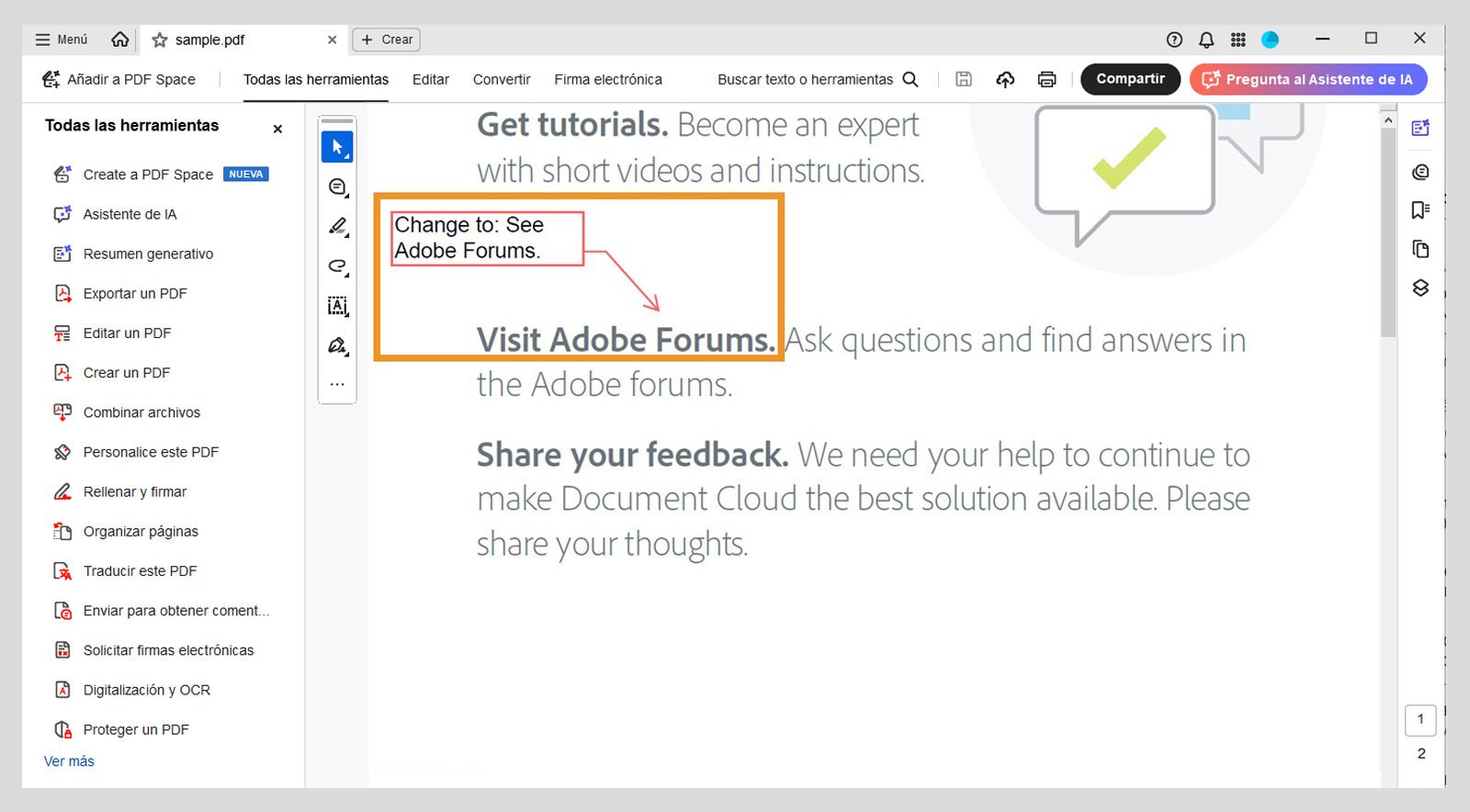Click the vertical scrollbar thumb
Screen dimensions: 1470x812
click(1388, 232)
